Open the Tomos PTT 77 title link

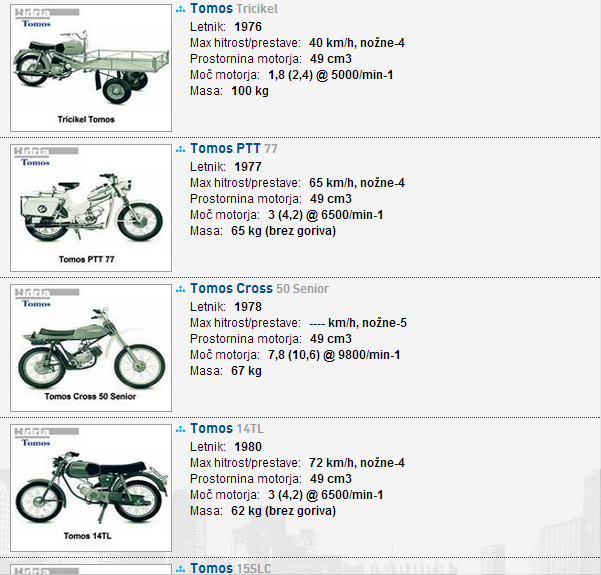tap(234, 148)
